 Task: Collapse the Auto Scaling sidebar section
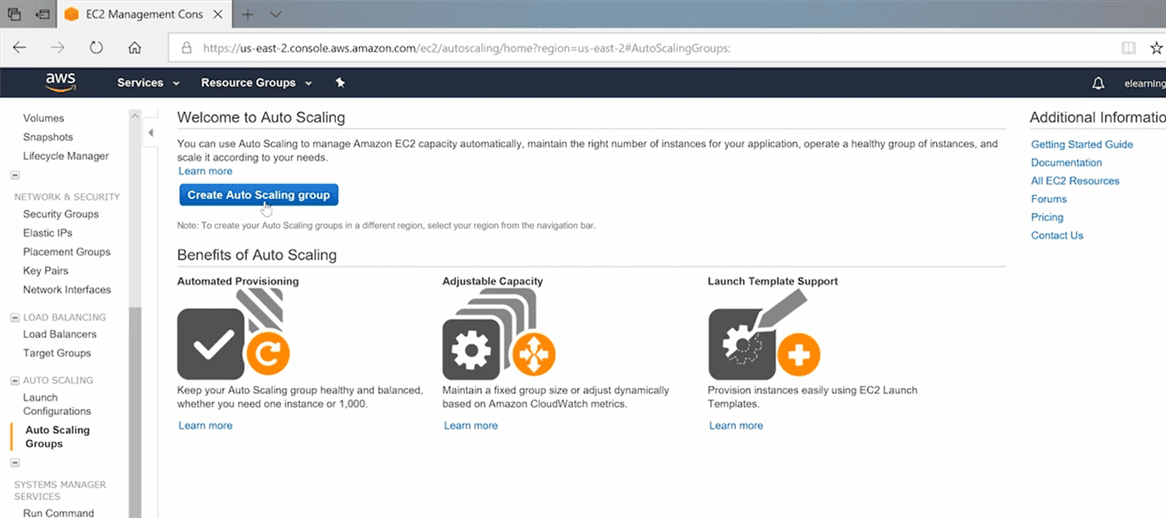coord(15,381)
